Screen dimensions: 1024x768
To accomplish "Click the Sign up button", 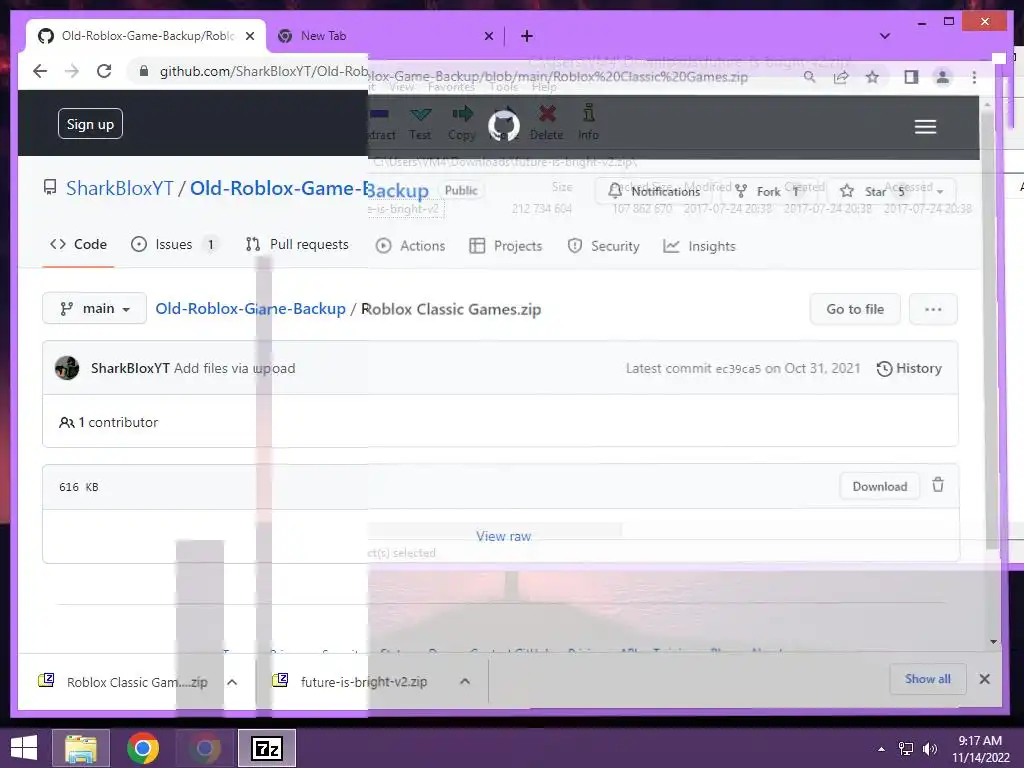I will (90, 124).
